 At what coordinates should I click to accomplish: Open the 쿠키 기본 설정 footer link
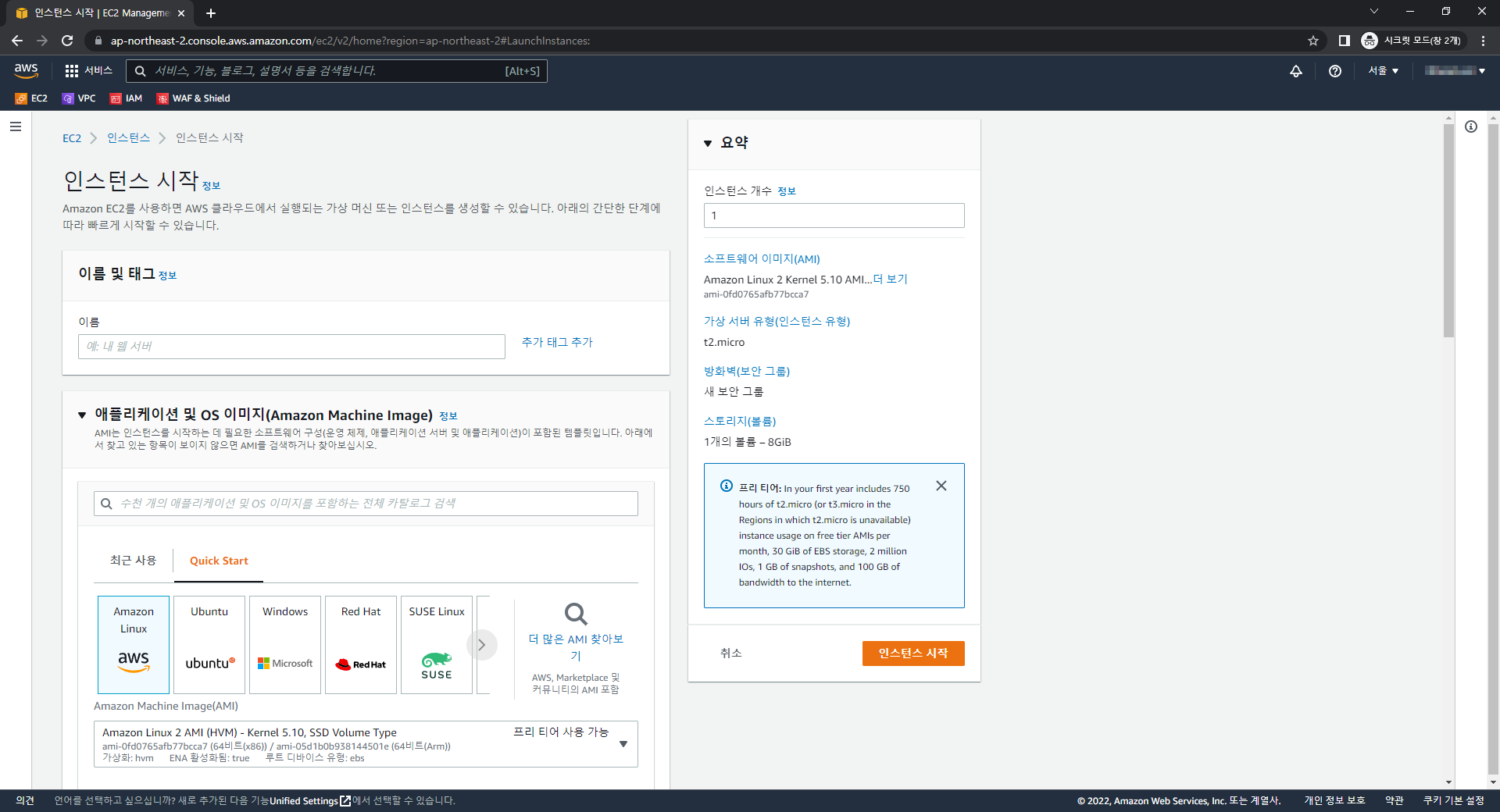(1453, 801)
